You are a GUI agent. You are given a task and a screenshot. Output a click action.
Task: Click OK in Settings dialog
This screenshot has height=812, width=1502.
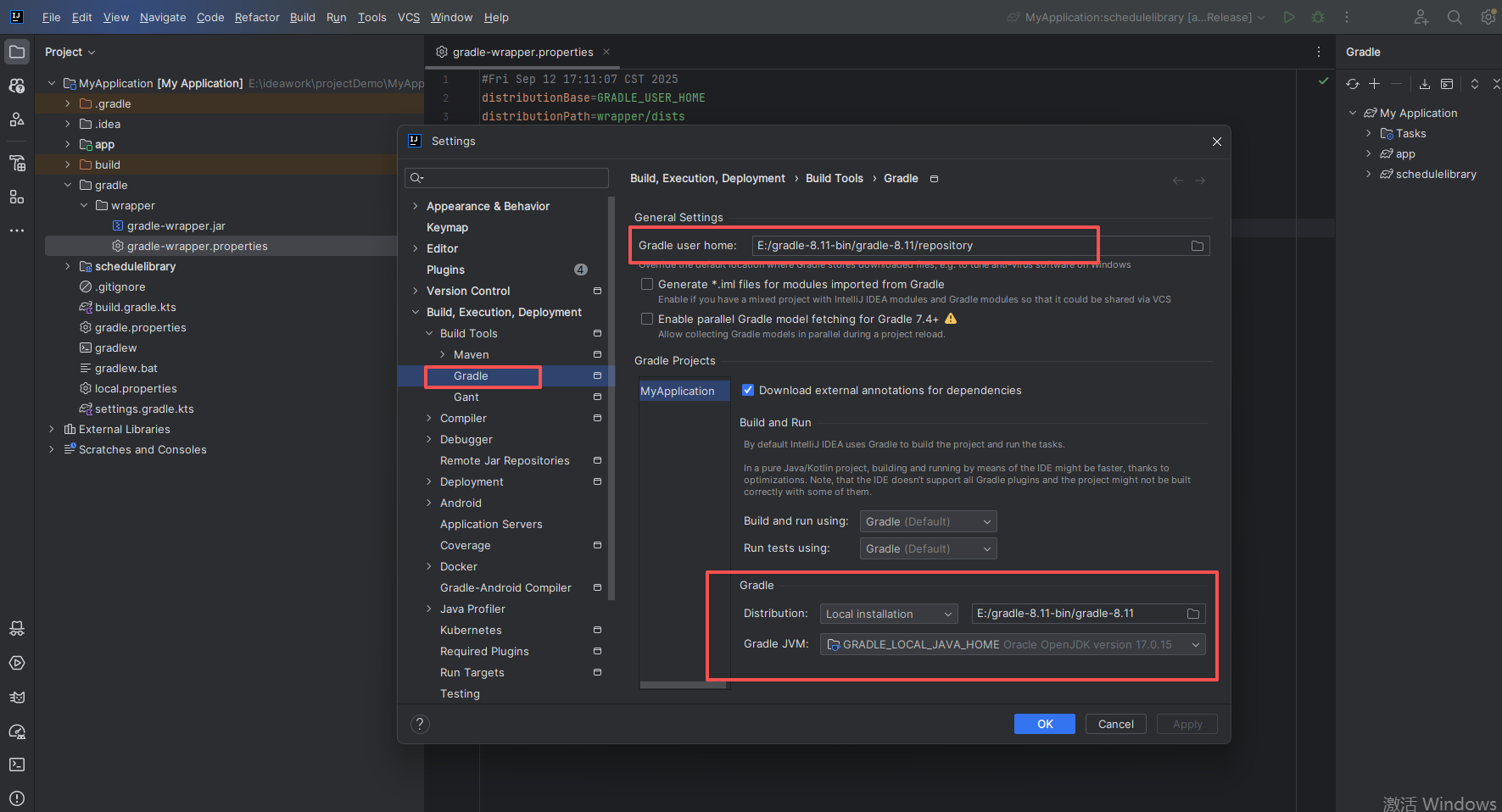tap(1045, 724)
